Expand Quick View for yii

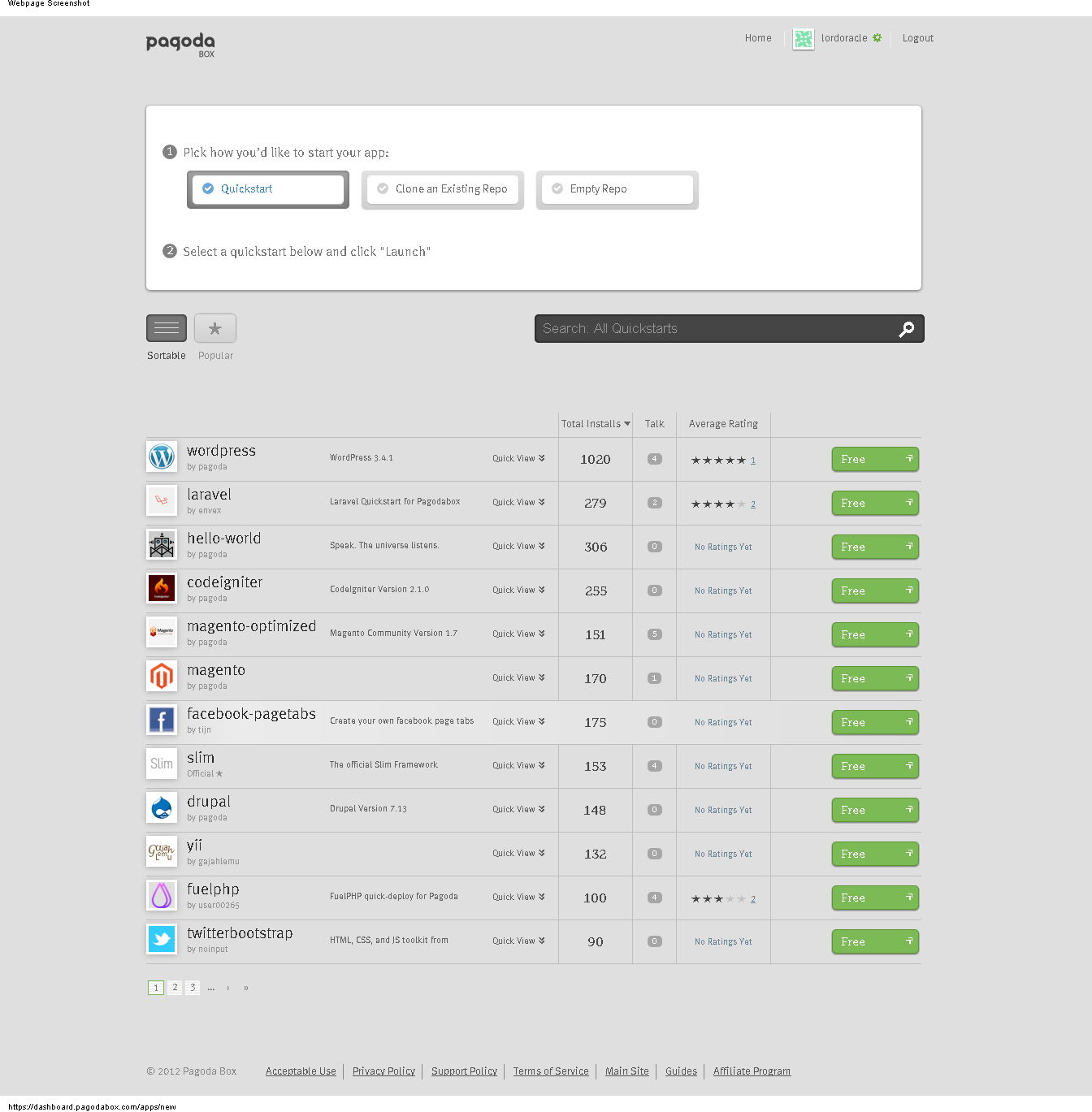click(518, 854)
